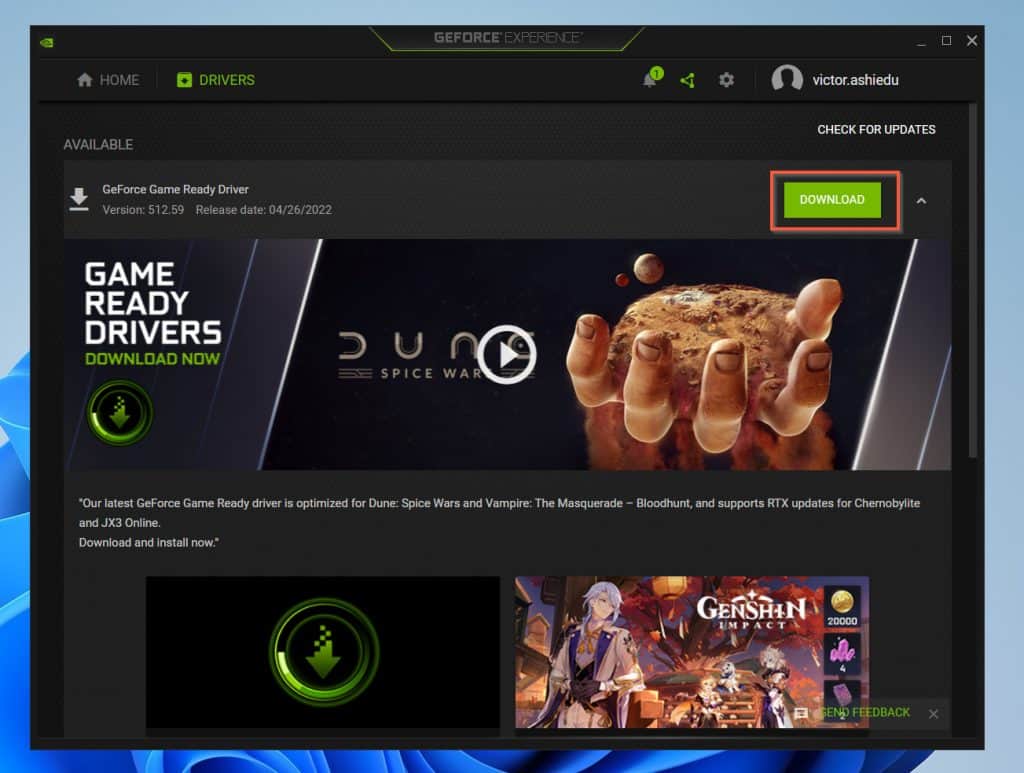
Task: Click GeForce Game Ready Driver title
Action: point(175,189)
